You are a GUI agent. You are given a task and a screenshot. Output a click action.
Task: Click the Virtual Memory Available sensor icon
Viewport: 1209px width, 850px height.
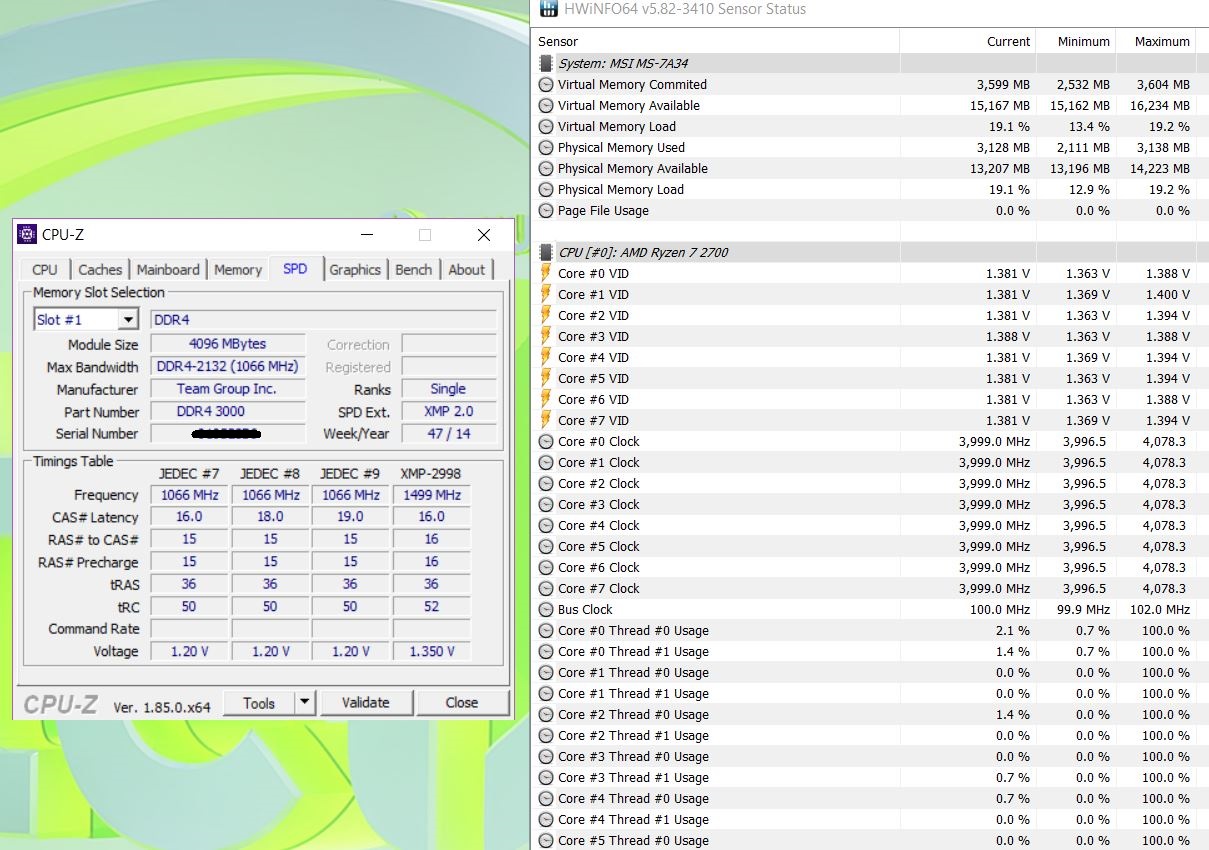tap(546, 106)
